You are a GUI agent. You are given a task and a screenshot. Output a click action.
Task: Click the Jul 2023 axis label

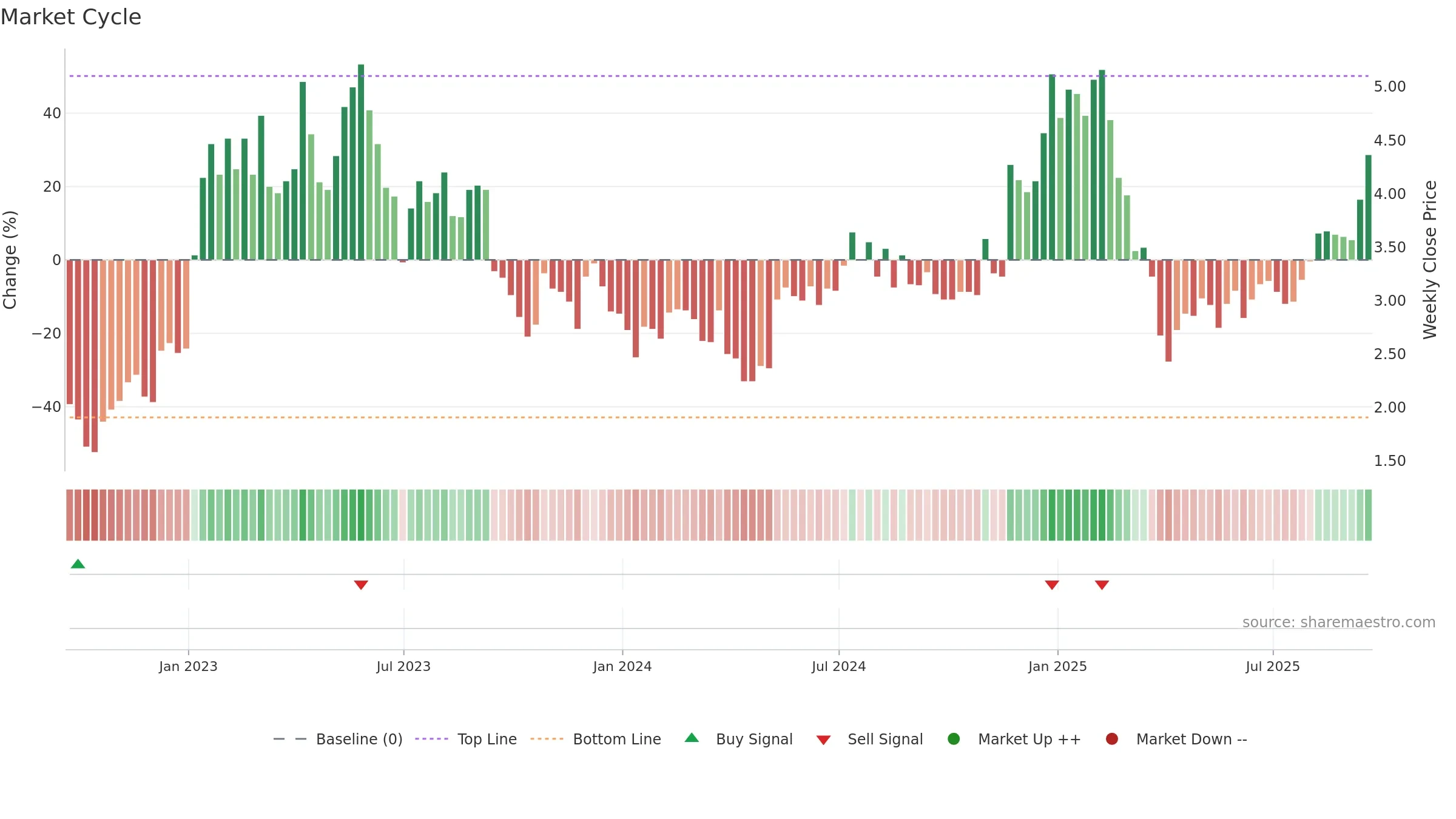pyautogui.click(x=403, y=667)
